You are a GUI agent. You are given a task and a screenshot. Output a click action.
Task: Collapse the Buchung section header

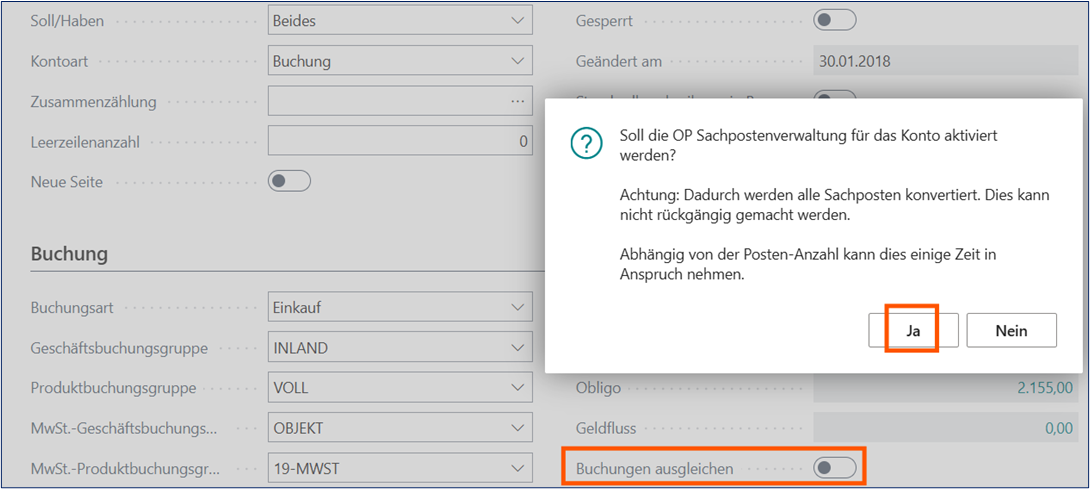coord(70,254)
